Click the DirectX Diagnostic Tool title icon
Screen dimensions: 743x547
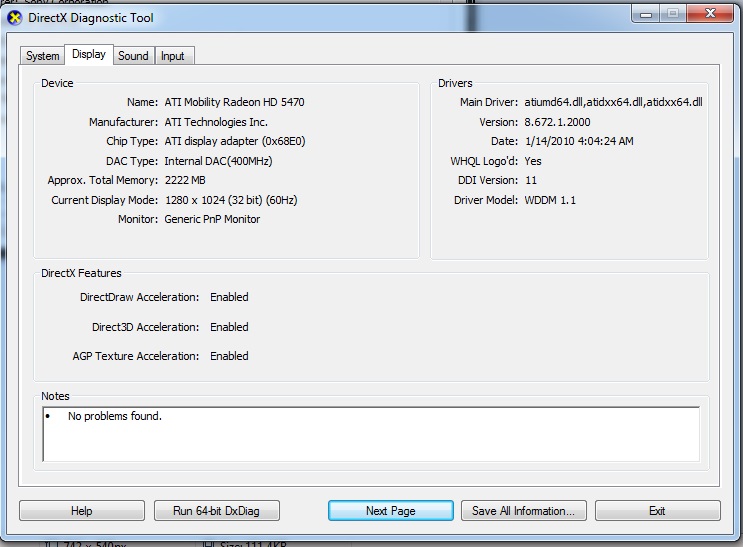[15, 18]
